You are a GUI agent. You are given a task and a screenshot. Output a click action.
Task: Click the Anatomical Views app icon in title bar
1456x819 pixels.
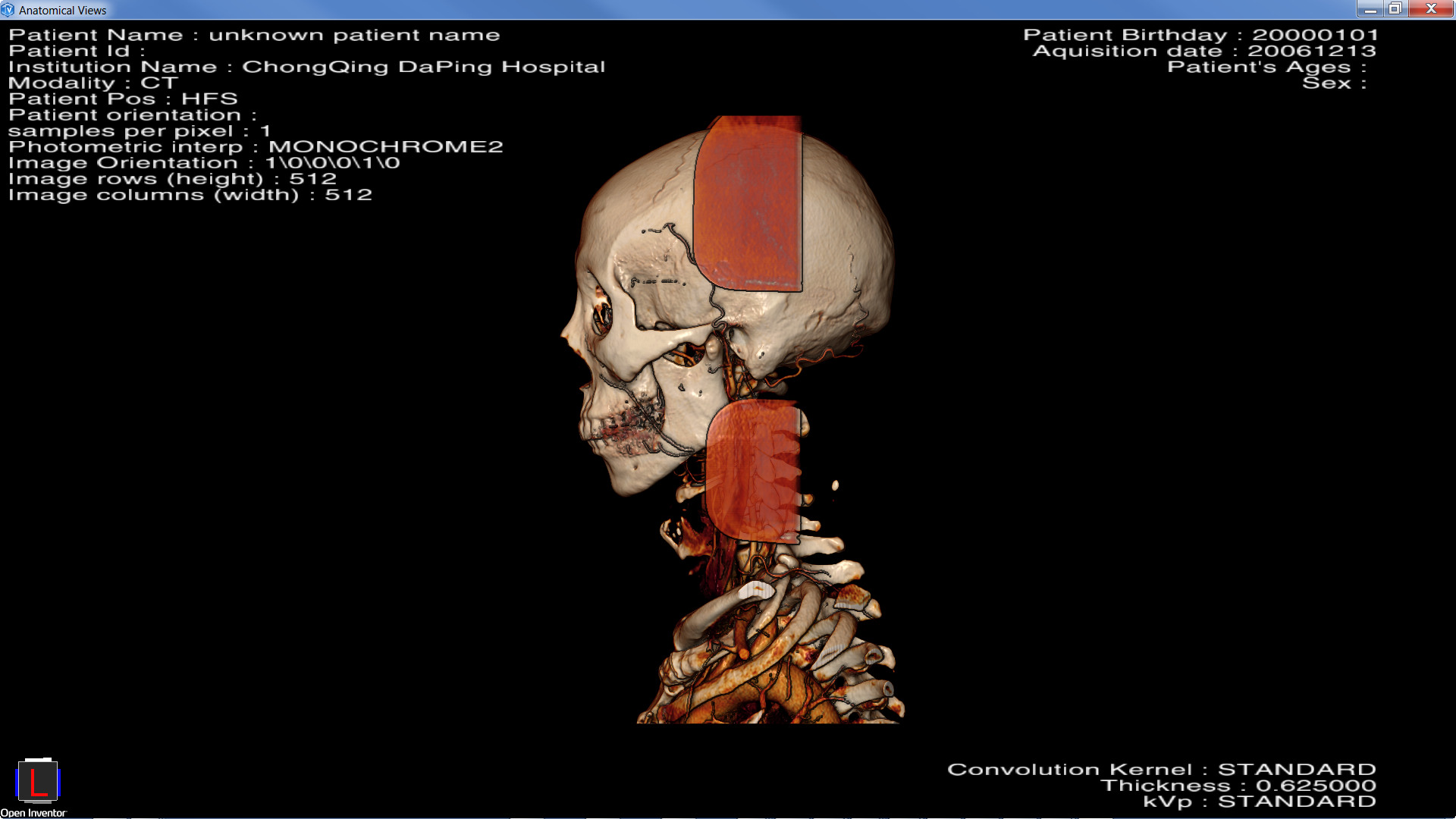coord(8,10)
